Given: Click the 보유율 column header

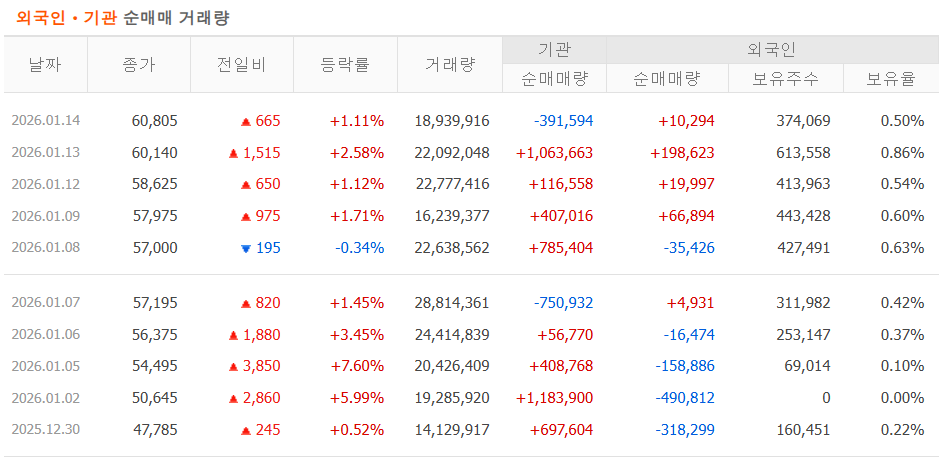Looking at the screenshot, I should pyautogui.click(x=891, y=79).
